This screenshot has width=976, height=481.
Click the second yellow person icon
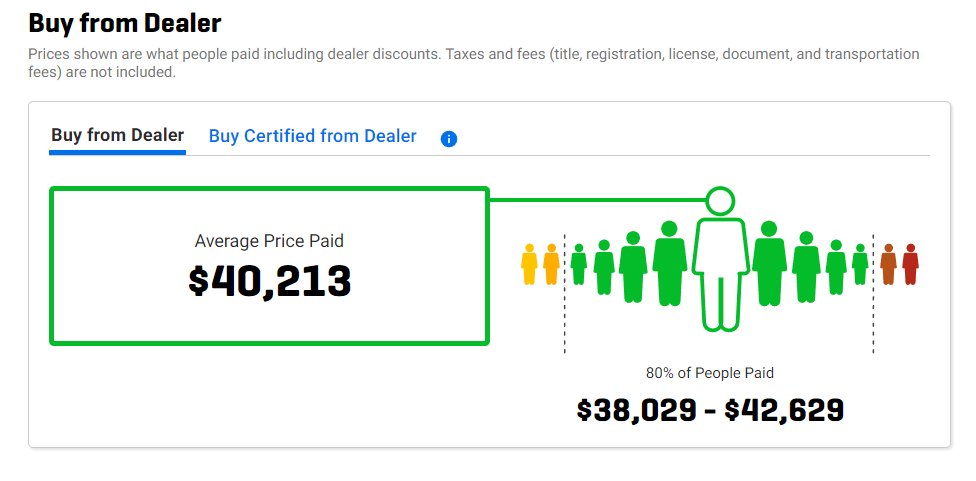coord(550,265)
